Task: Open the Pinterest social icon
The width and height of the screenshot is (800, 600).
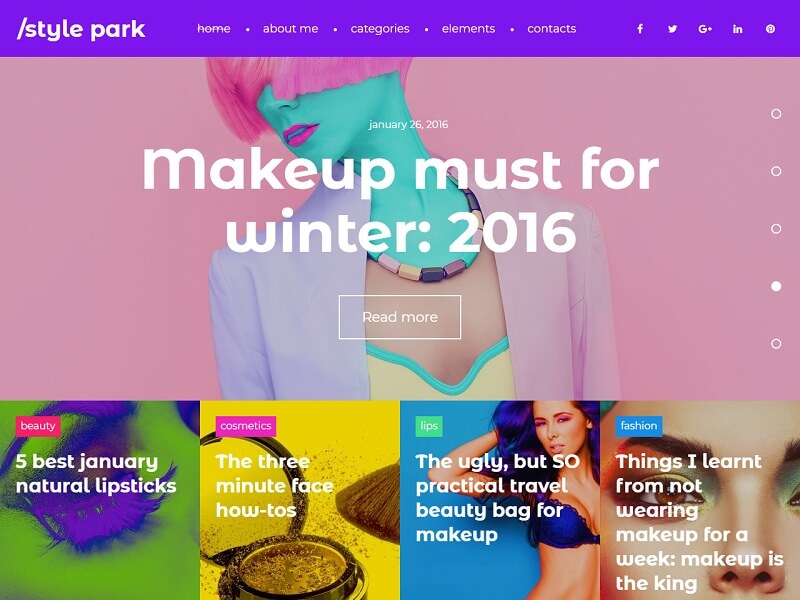Action: pos(770,29)
